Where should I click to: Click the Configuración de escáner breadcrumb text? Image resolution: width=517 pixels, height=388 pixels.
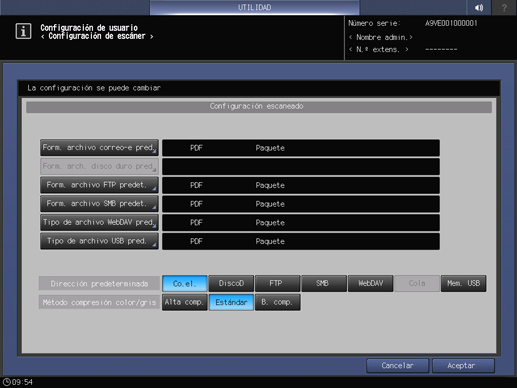click(x=97, y=36)
